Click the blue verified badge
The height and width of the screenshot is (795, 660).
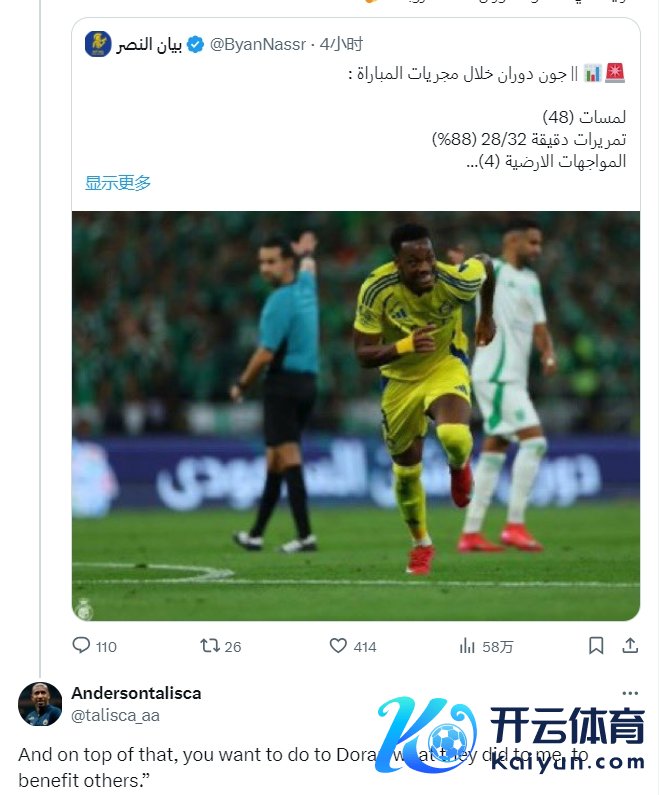195,45
